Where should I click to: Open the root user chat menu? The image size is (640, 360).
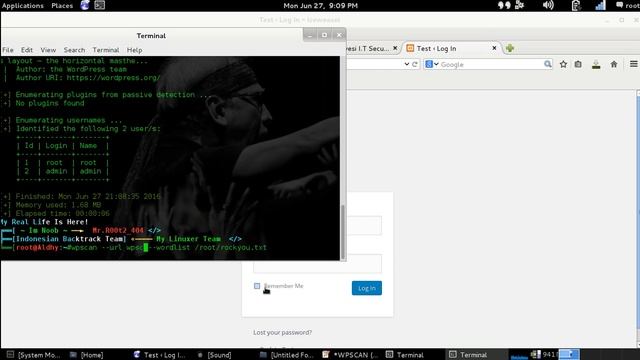point(627,5)
